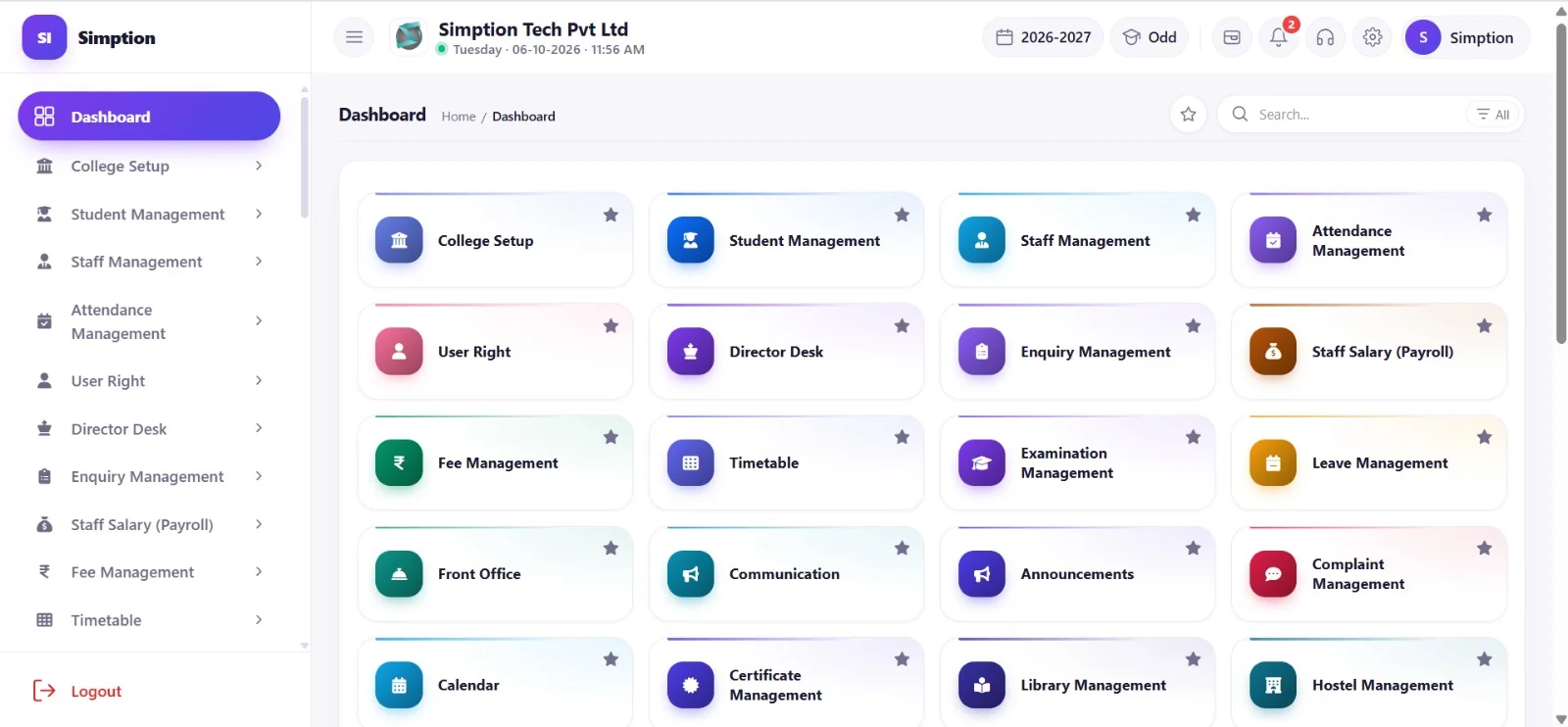Favorite the Calendar card star

pyautogui.click(x=611, y=659)
